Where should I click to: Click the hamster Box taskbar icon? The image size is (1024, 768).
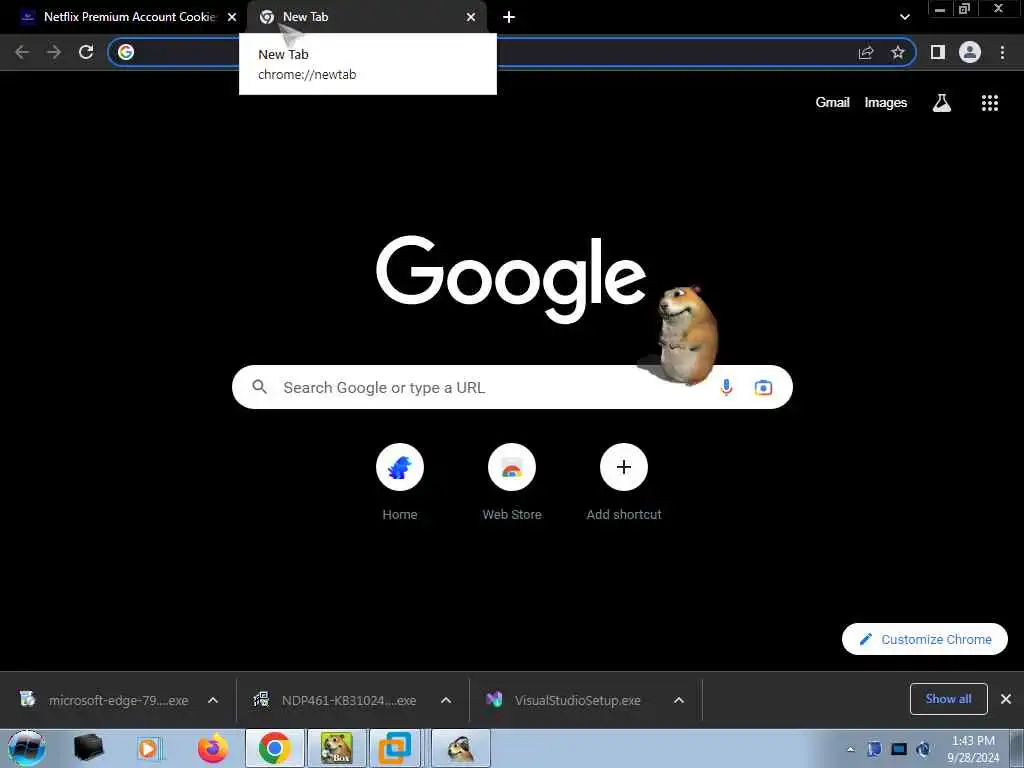(337, 748)
